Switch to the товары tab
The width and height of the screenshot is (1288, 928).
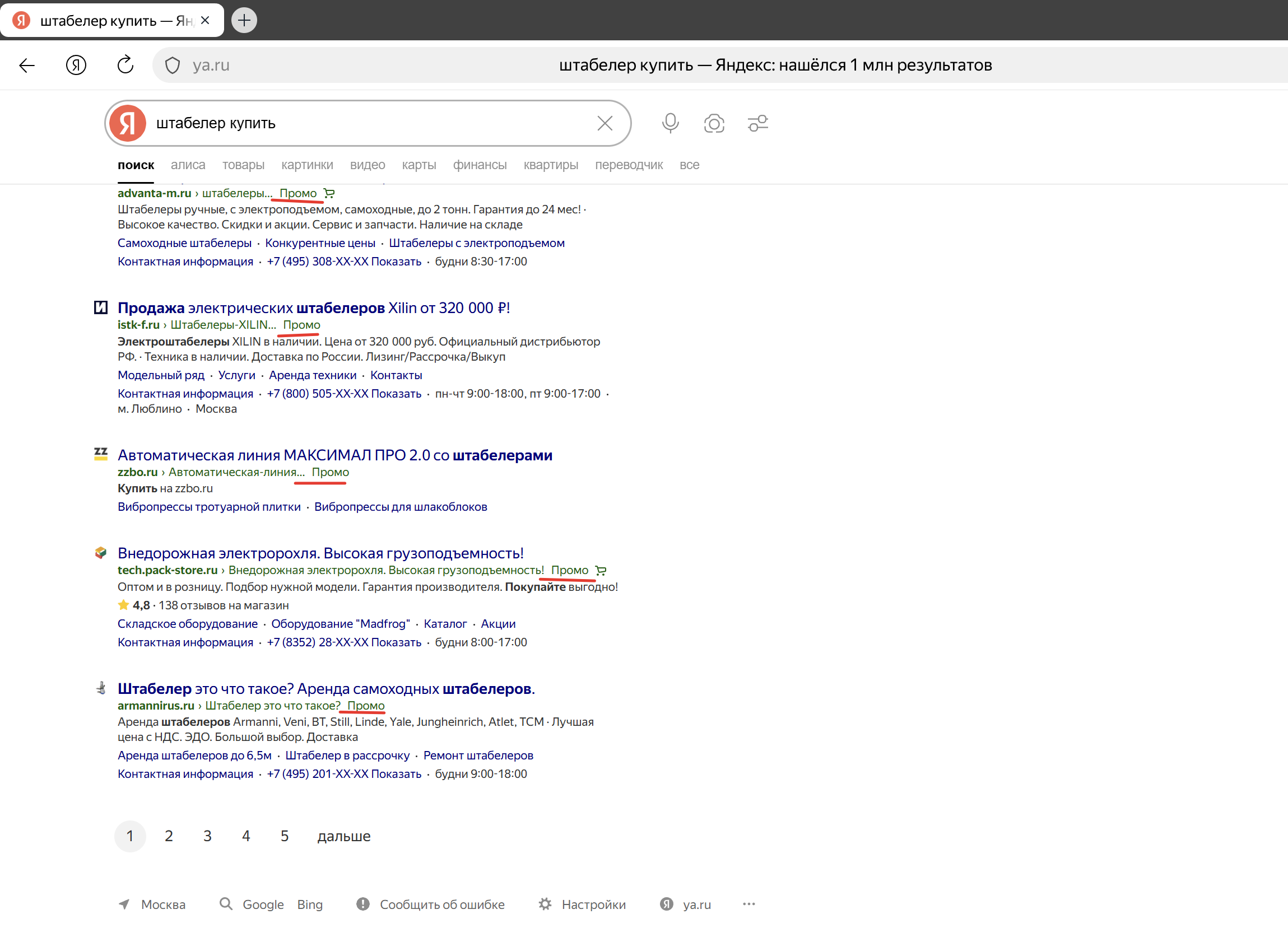[x=243, y=165]
